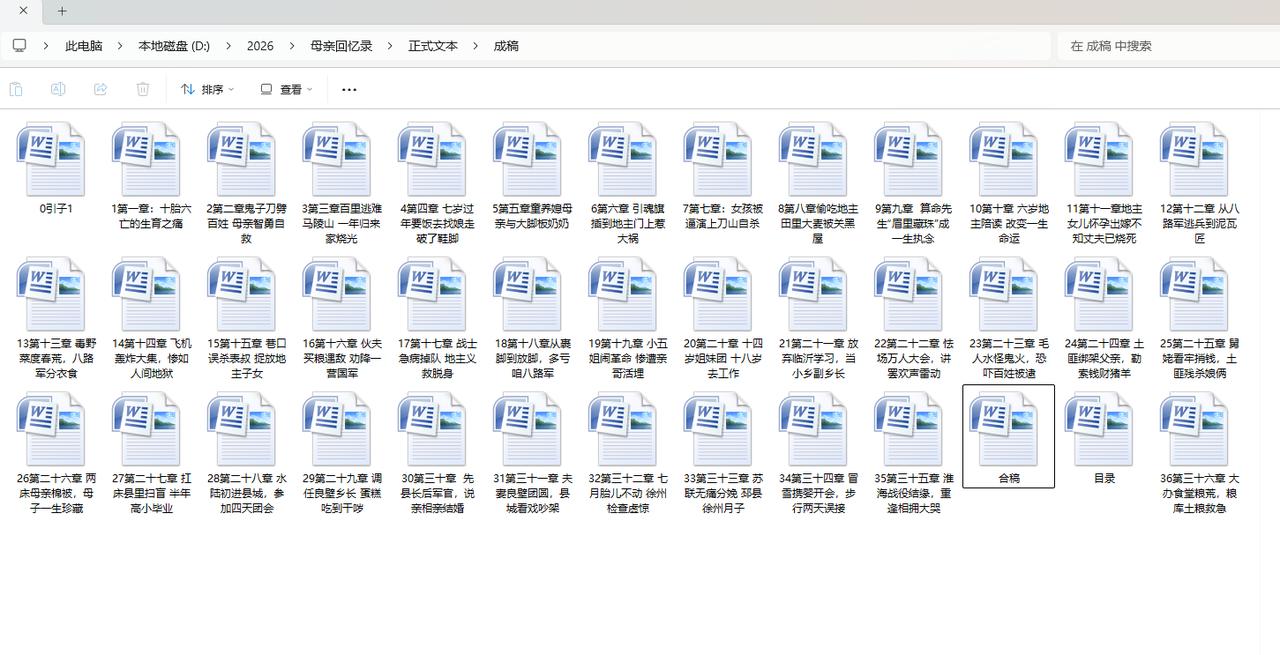Select the 合稿 Word document icon
Image resolution: width=1280 pixels, height=655 pixels.
[1005, 429]
